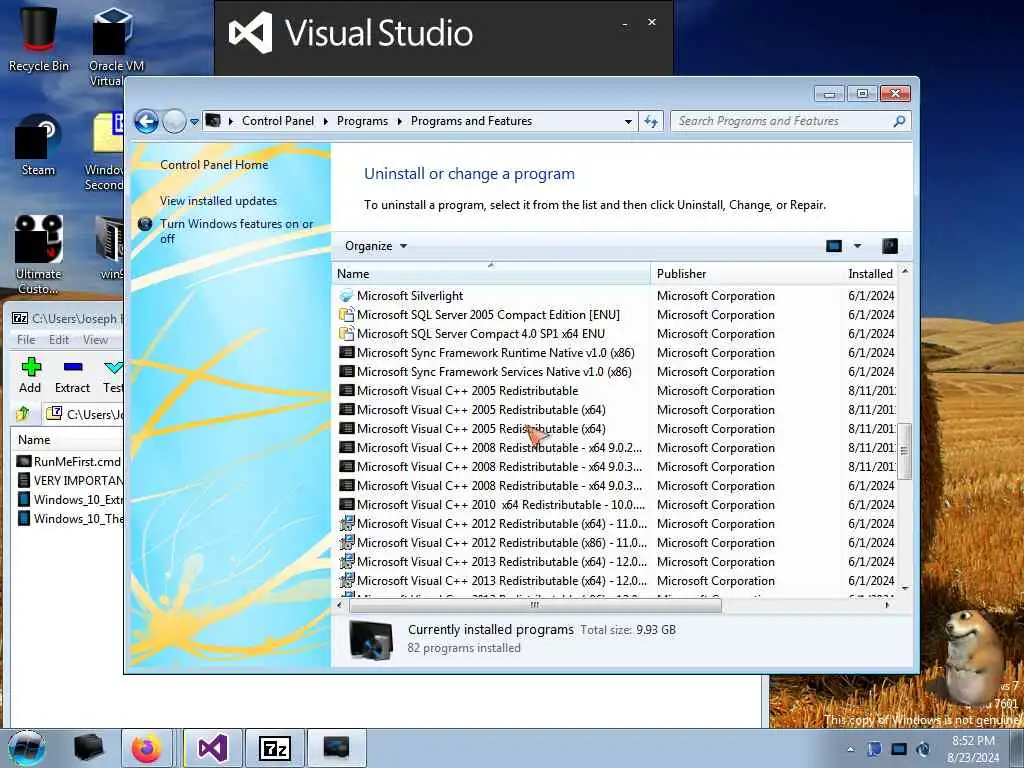Image resolution: width=1024 pixels, height=768 pixels.
Task: Click the File menu in 7-Zip window
Action: click(x=26, y=340)
